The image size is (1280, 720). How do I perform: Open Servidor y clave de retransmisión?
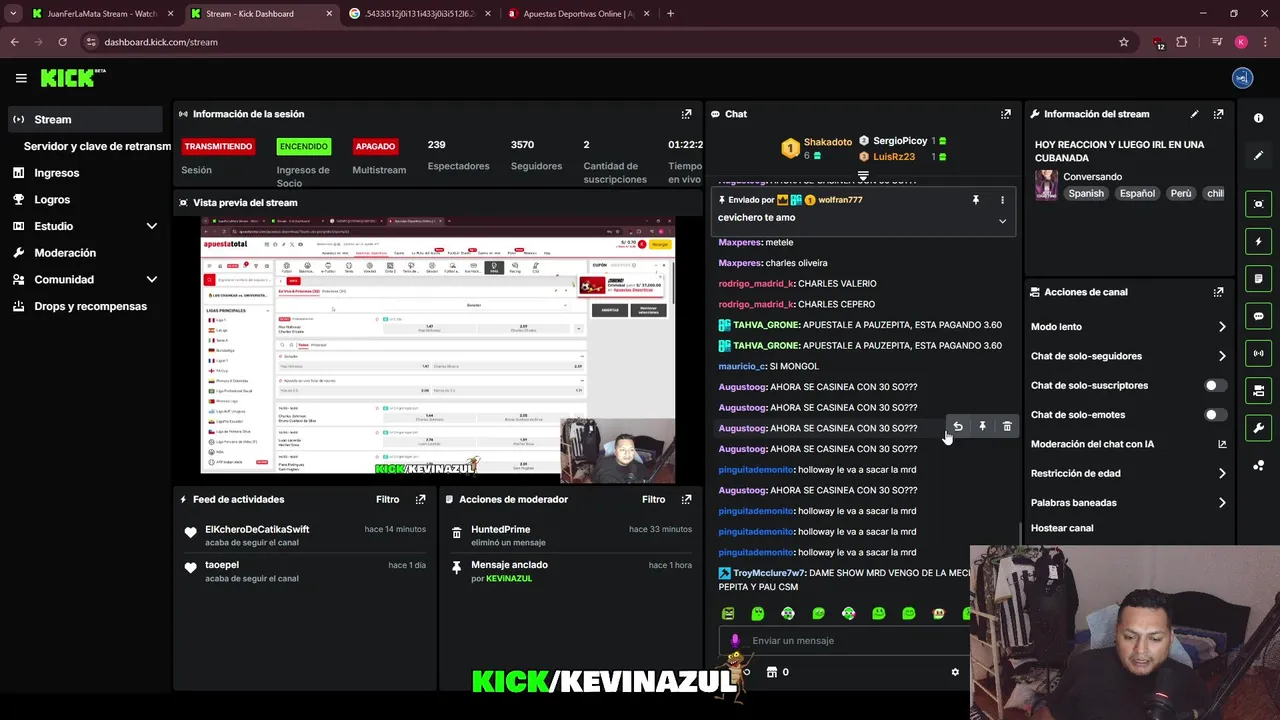pos(96,146)
